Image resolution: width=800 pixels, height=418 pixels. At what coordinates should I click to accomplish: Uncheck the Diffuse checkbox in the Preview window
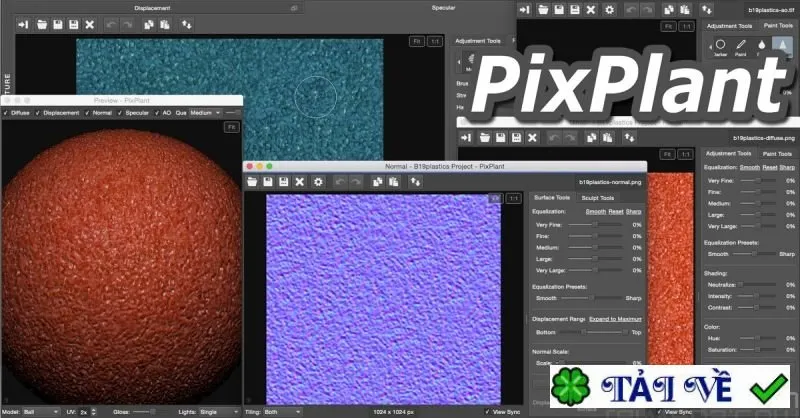[6, 113]
